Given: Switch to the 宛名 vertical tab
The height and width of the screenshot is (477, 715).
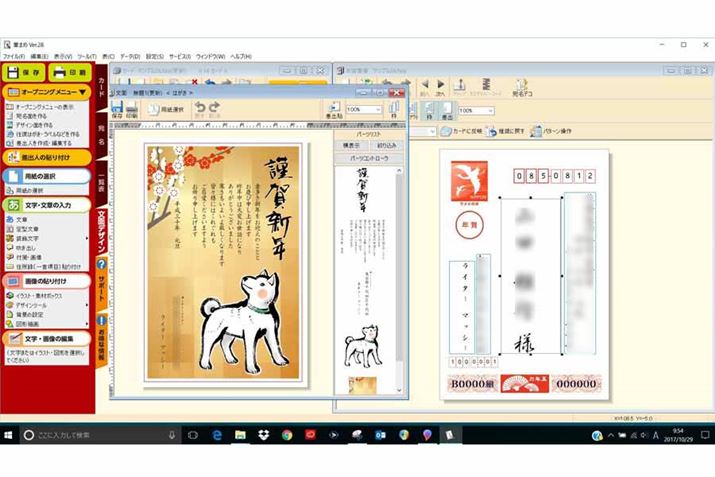Looking at the screenshot, I should coord(101,135).
